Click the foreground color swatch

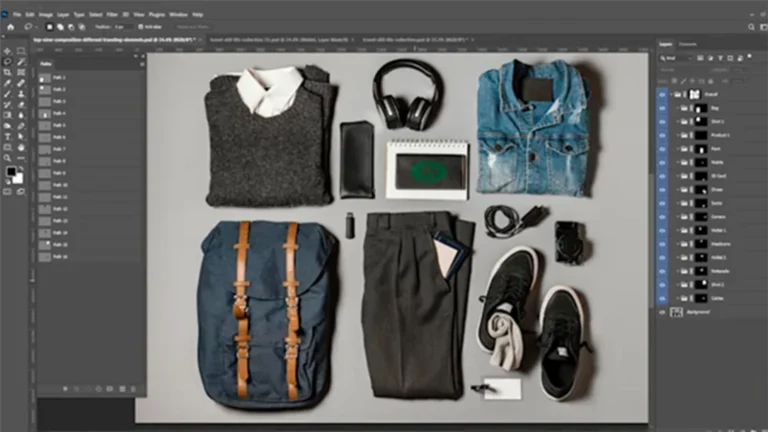coord(11,171)
